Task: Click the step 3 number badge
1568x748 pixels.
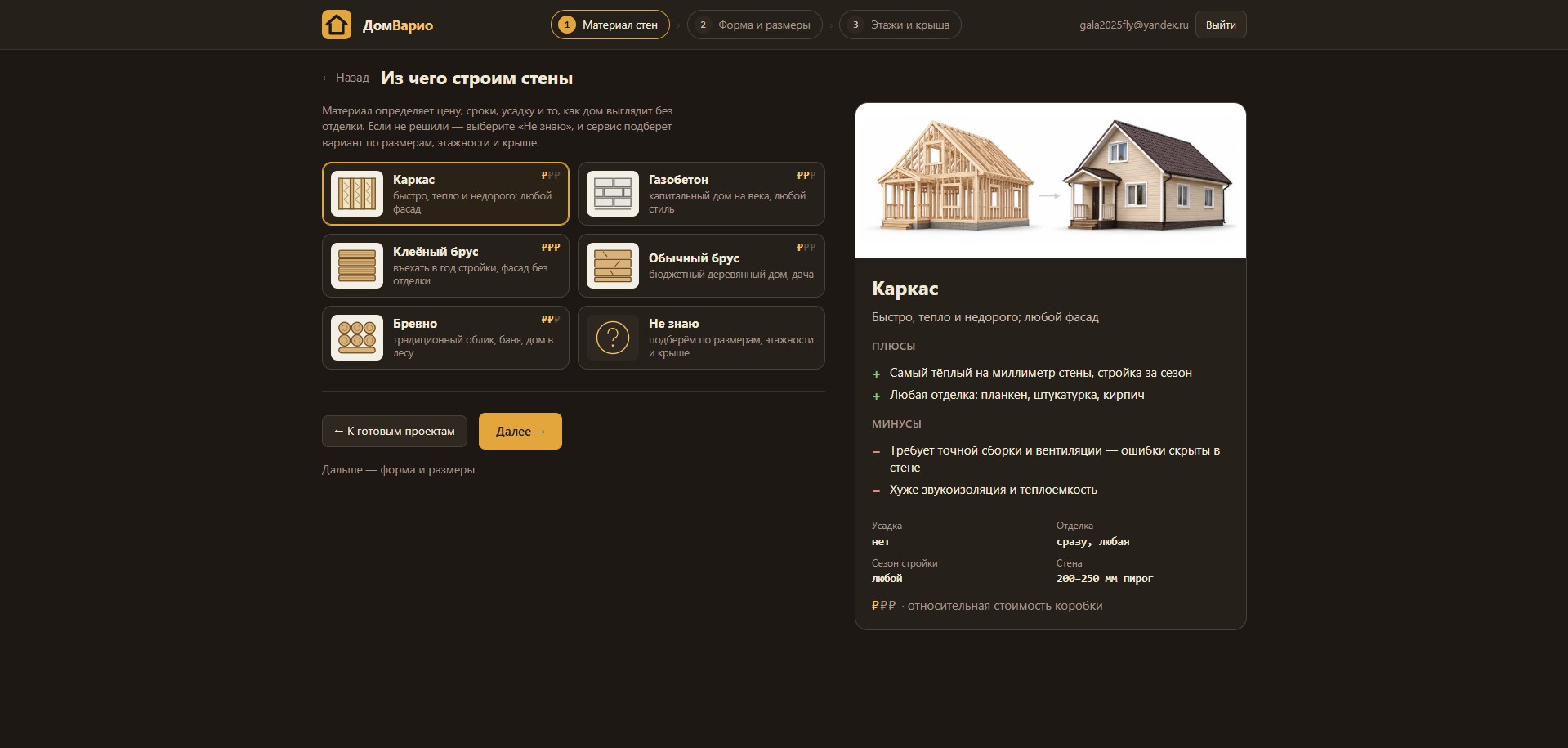Action: click(x=855, y=25)
